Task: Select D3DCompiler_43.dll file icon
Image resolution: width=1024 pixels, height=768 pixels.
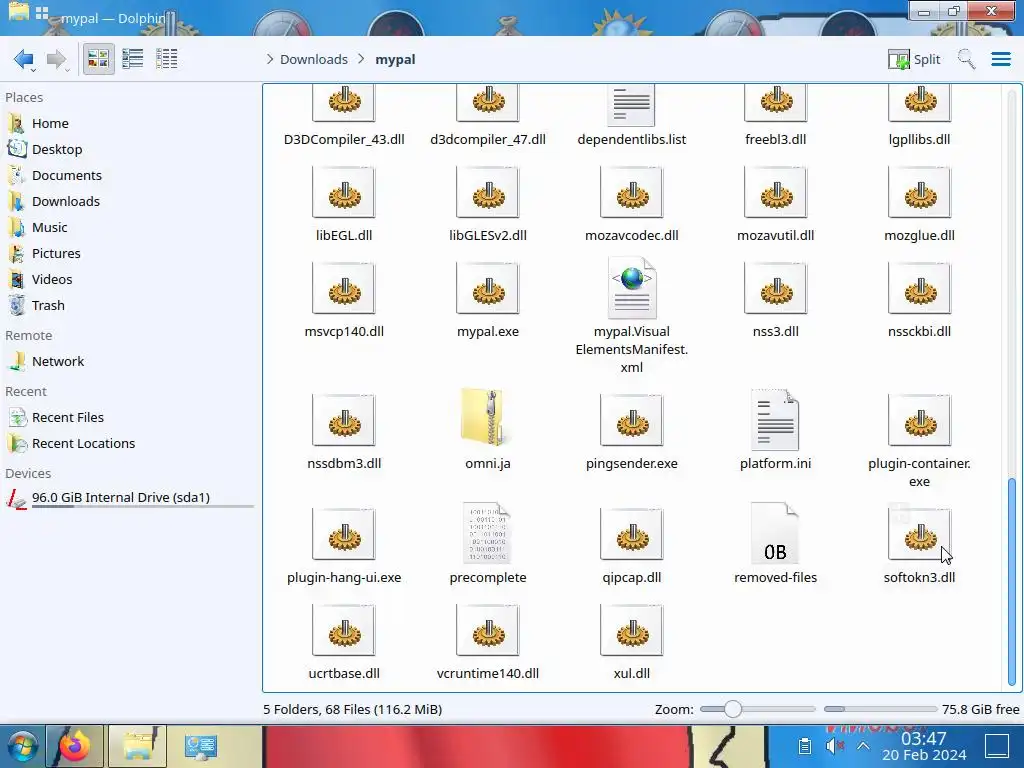Action: 344,103
